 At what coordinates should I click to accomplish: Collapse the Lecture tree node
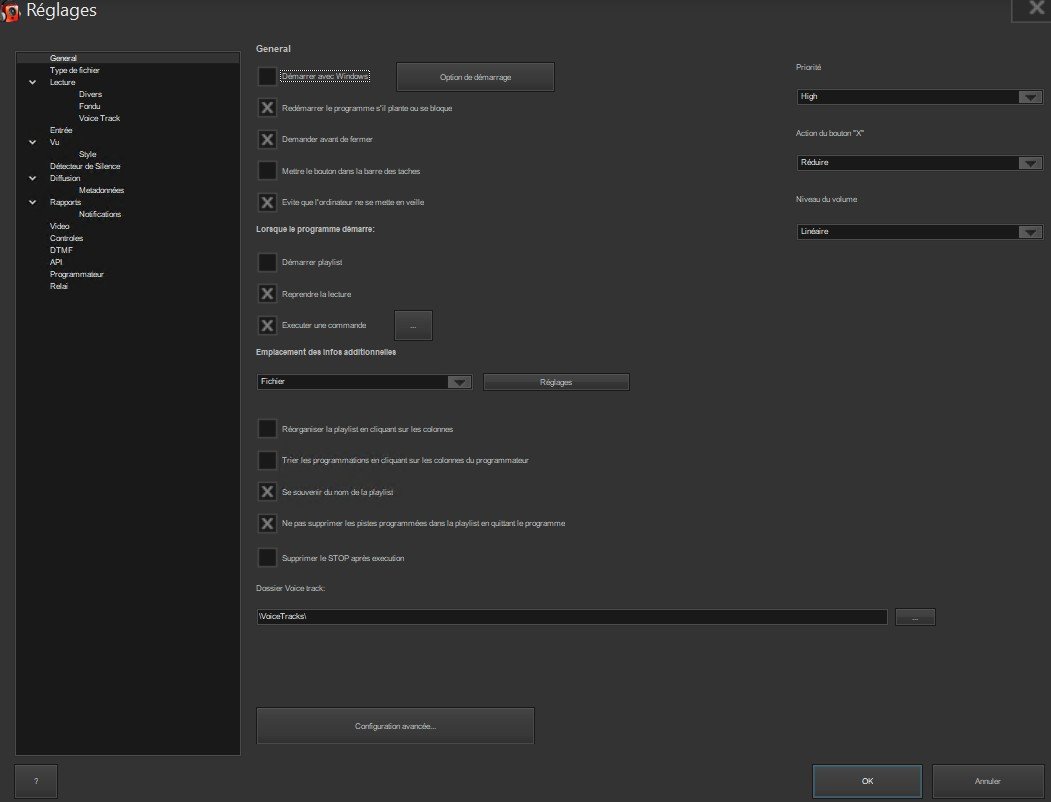point(32,83)
